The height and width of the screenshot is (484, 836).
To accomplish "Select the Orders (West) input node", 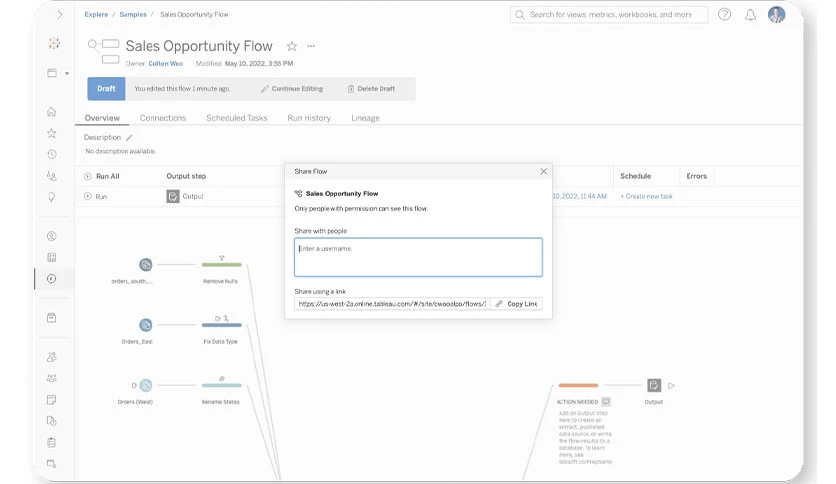I will (x=146, y=385).
